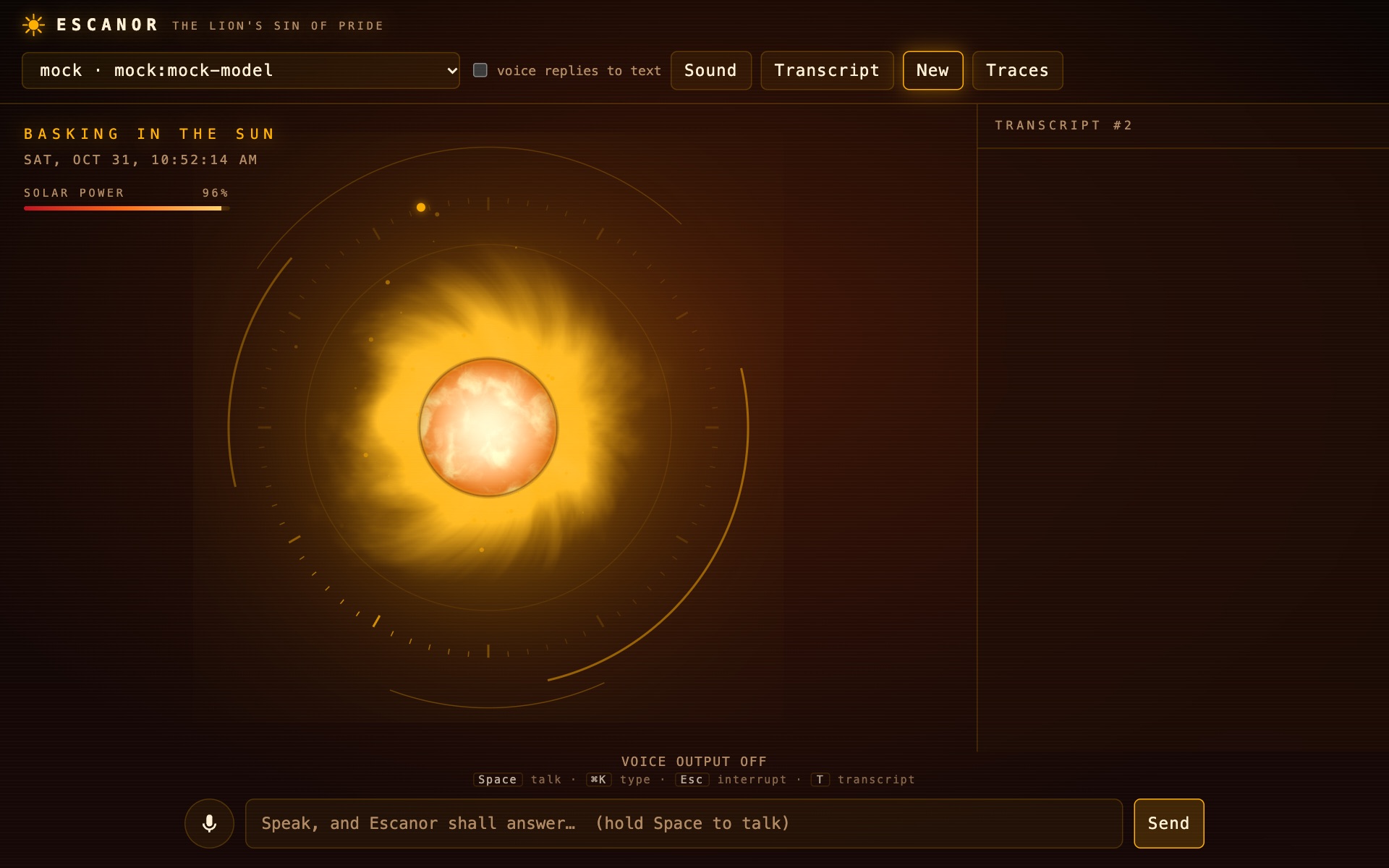Enable voice replies to text checkbox
Viewport: 1389px width, 868px height.
[480, 70]
